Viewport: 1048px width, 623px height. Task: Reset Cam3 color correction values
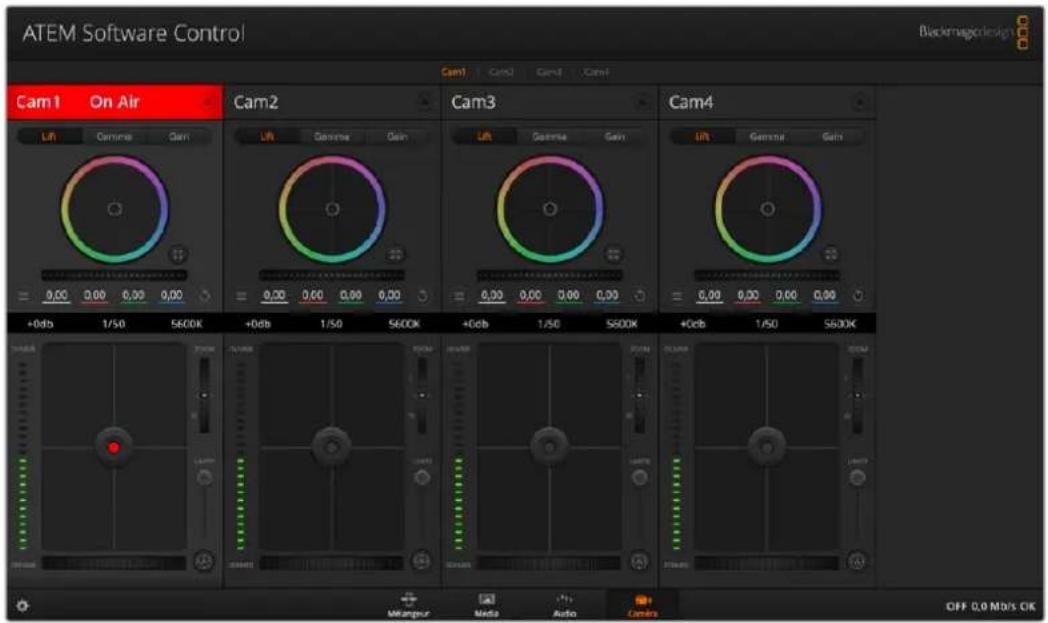click(x=640, y=295)
